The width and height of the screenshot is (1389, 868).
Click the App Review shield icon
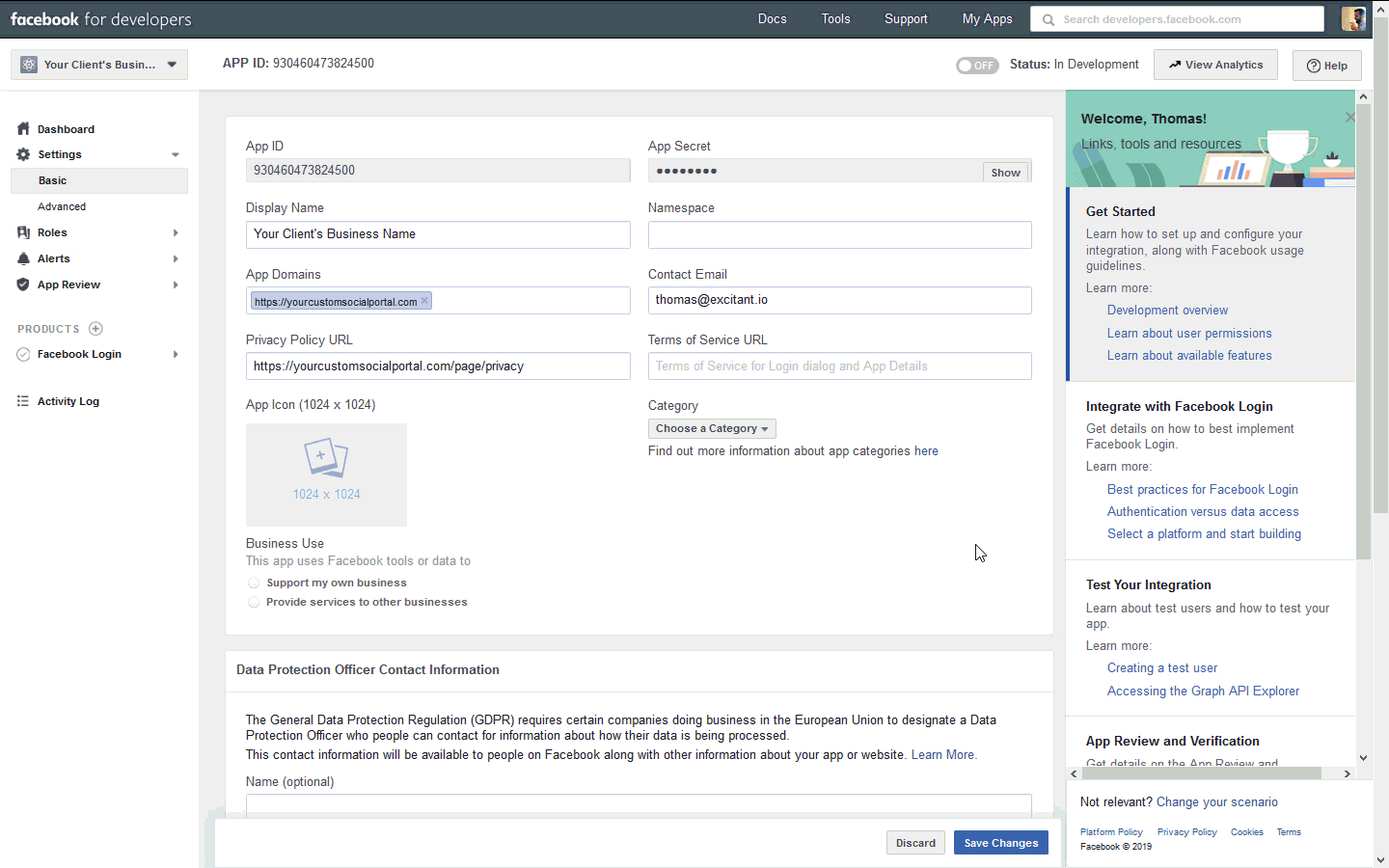point(23,285)
